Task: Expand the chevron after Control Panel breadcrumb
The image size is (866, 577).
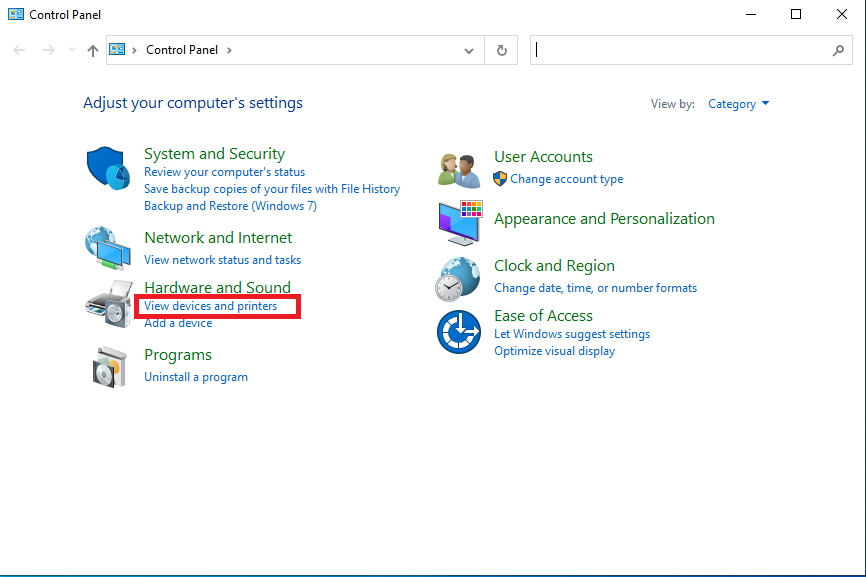Action: [x=229, y=50]
